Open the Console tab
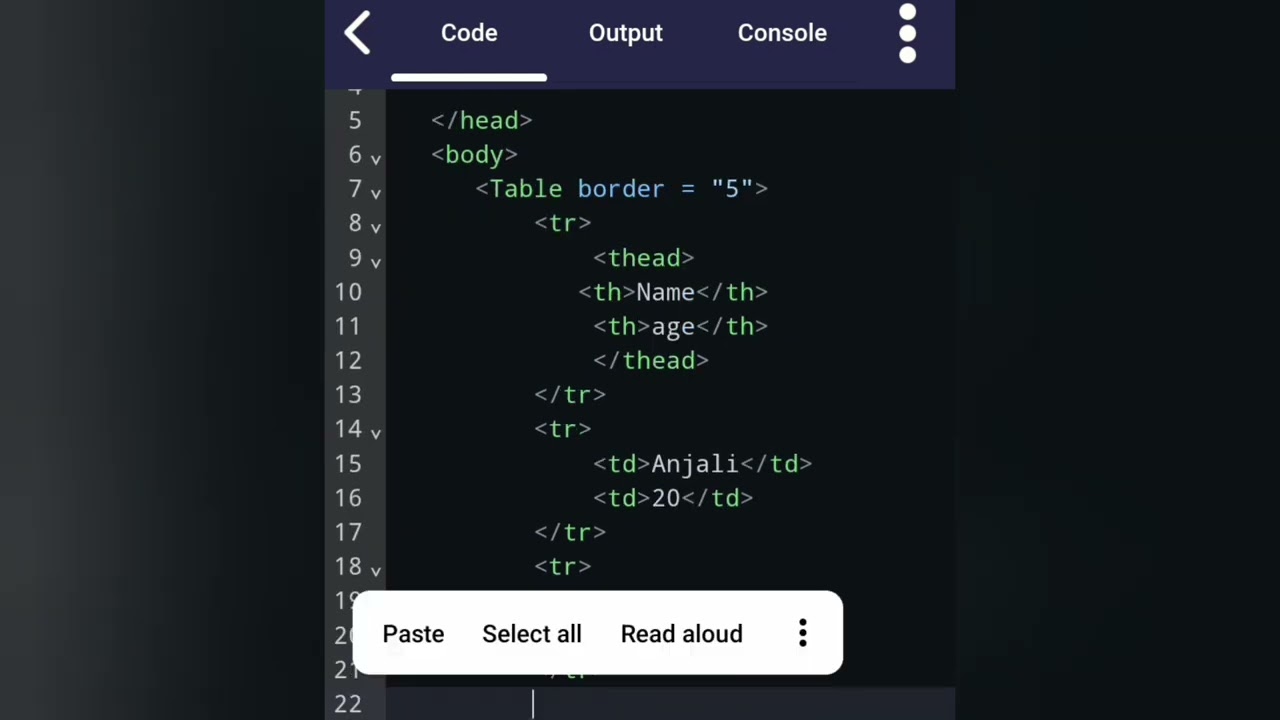 (x=782, y=33)
